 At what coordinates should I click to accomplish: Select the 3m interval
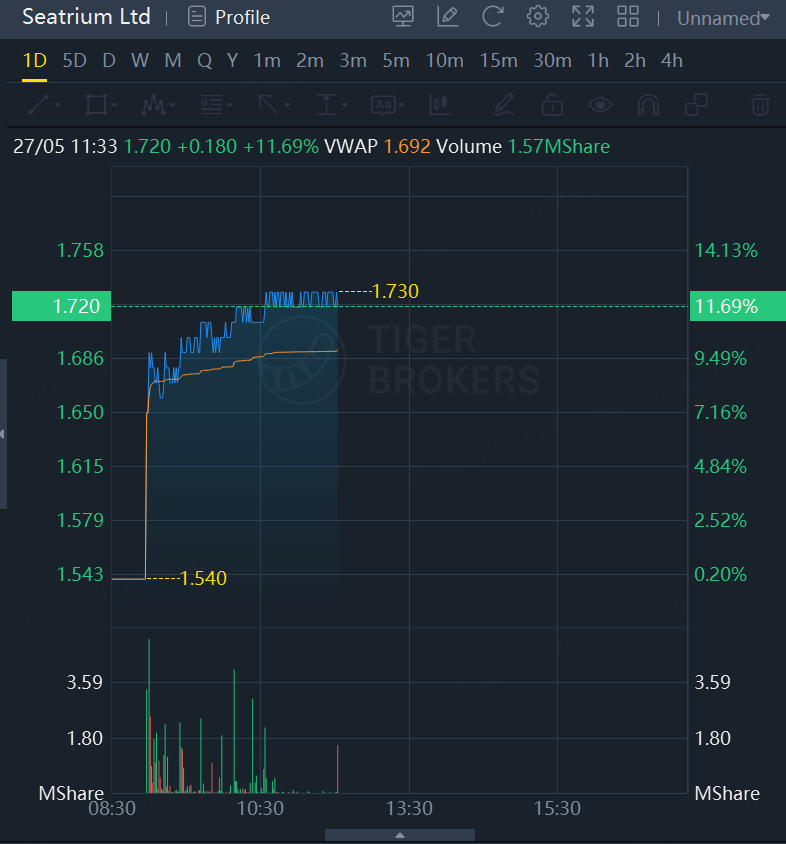pos(353,61)
